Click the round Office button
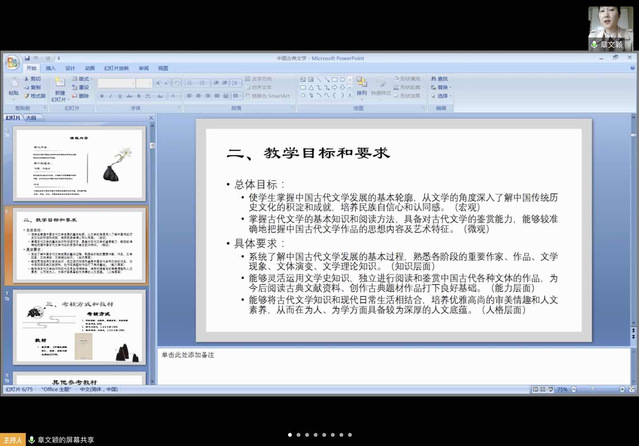This screenshot has height=446, width=639. pyautogui.click(x=12, y=61)
